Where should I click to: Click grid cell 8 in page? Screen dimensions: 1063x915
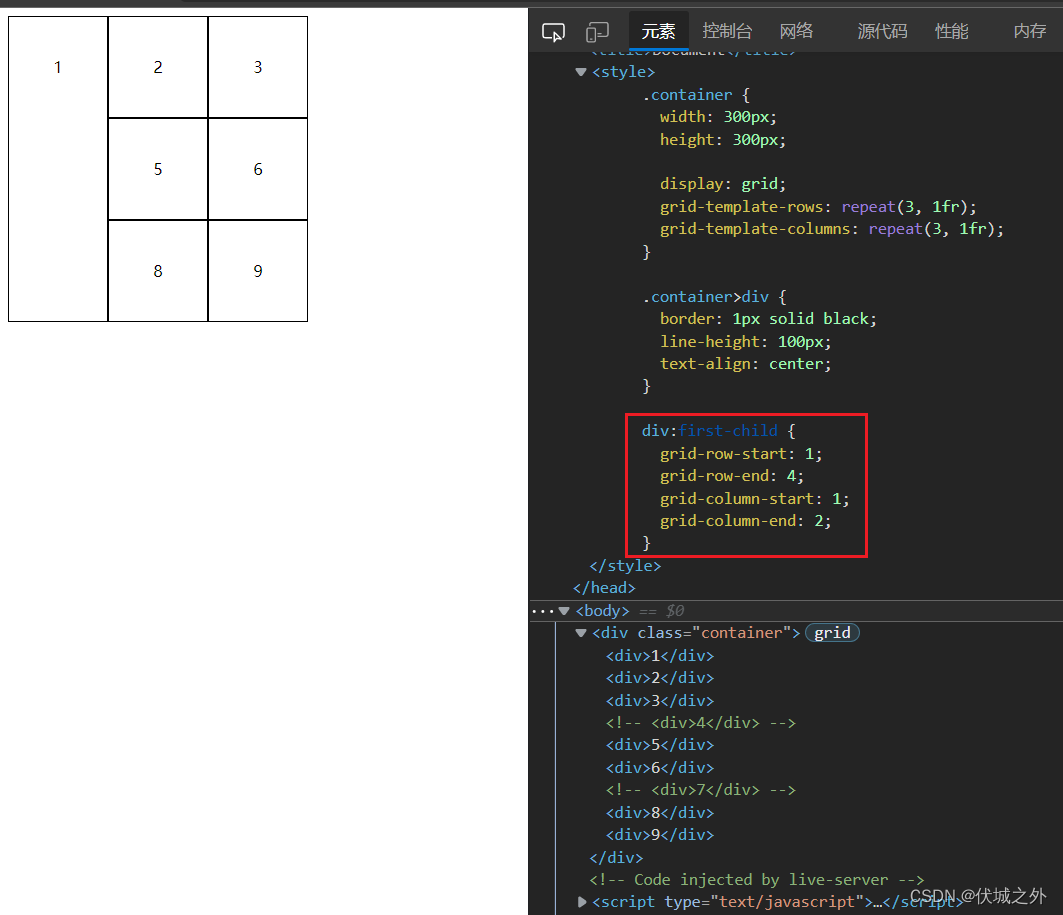pos(158,270)
